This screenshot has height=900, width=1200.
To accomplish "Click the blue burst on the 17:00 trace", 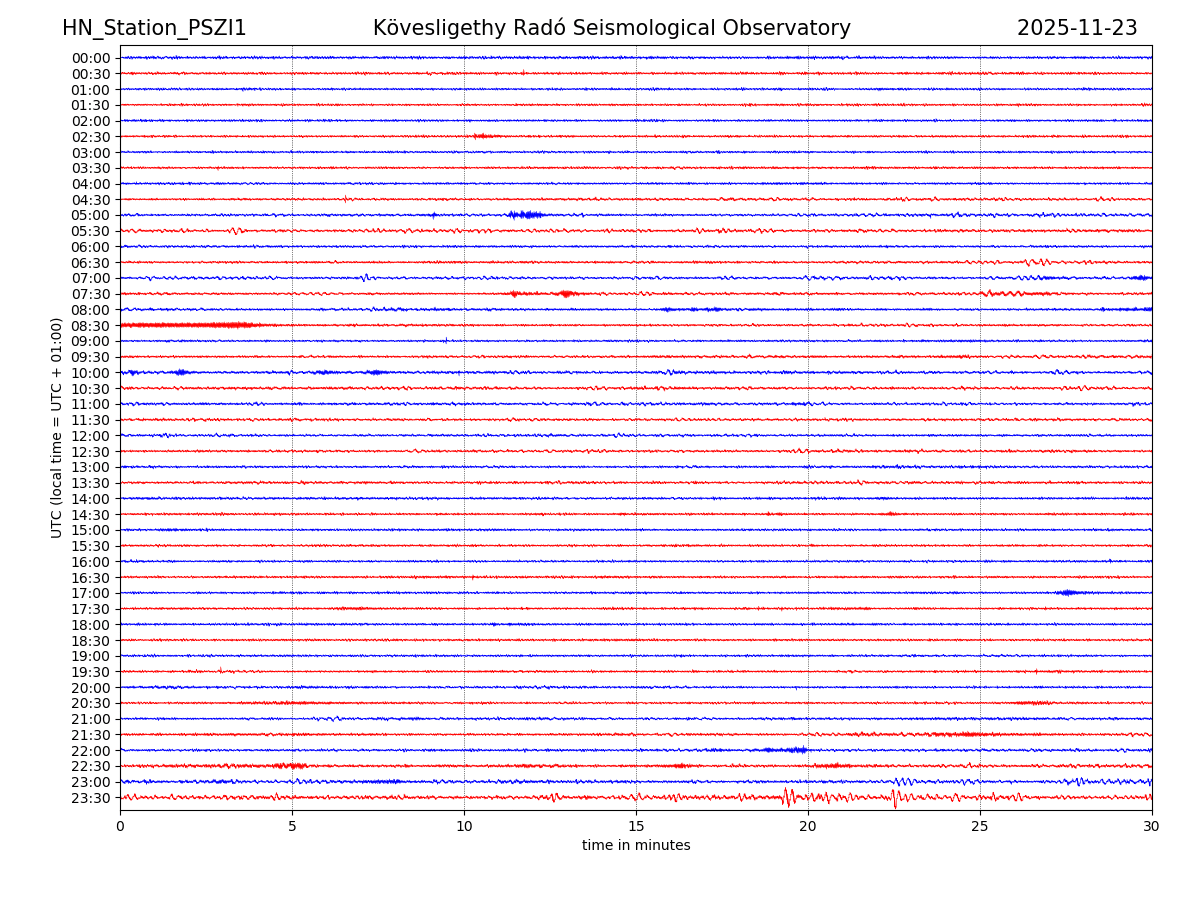I will (1067, 593).
